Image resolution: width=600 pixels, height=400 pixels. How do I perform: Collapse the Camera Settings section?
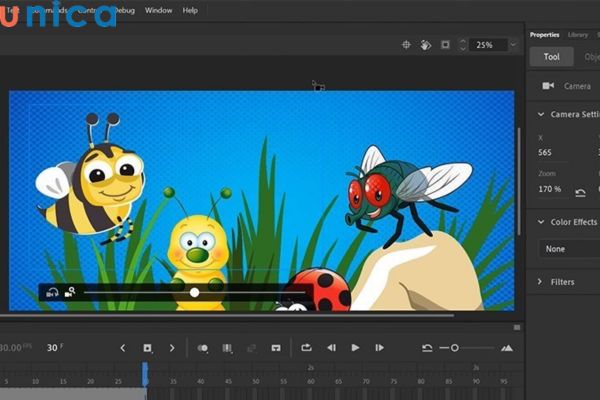[x=541, y=115]
